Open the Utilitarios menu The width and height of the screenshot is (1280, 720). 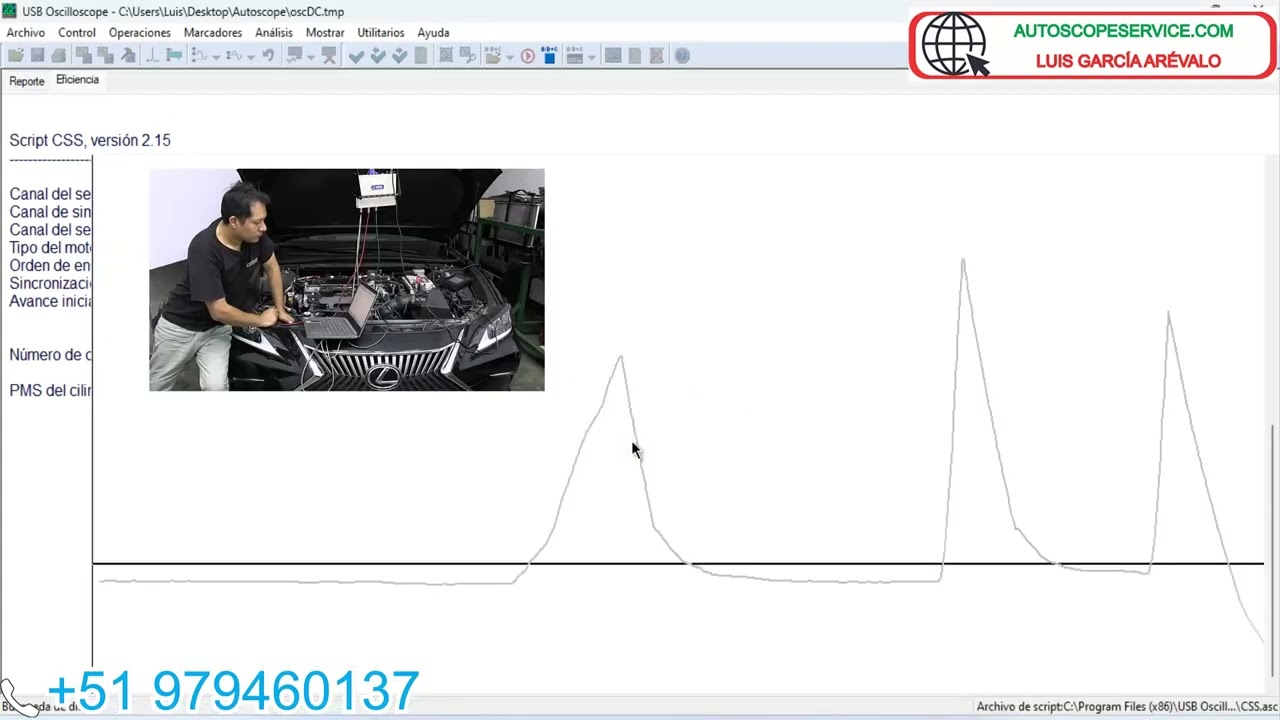[381, 33]
